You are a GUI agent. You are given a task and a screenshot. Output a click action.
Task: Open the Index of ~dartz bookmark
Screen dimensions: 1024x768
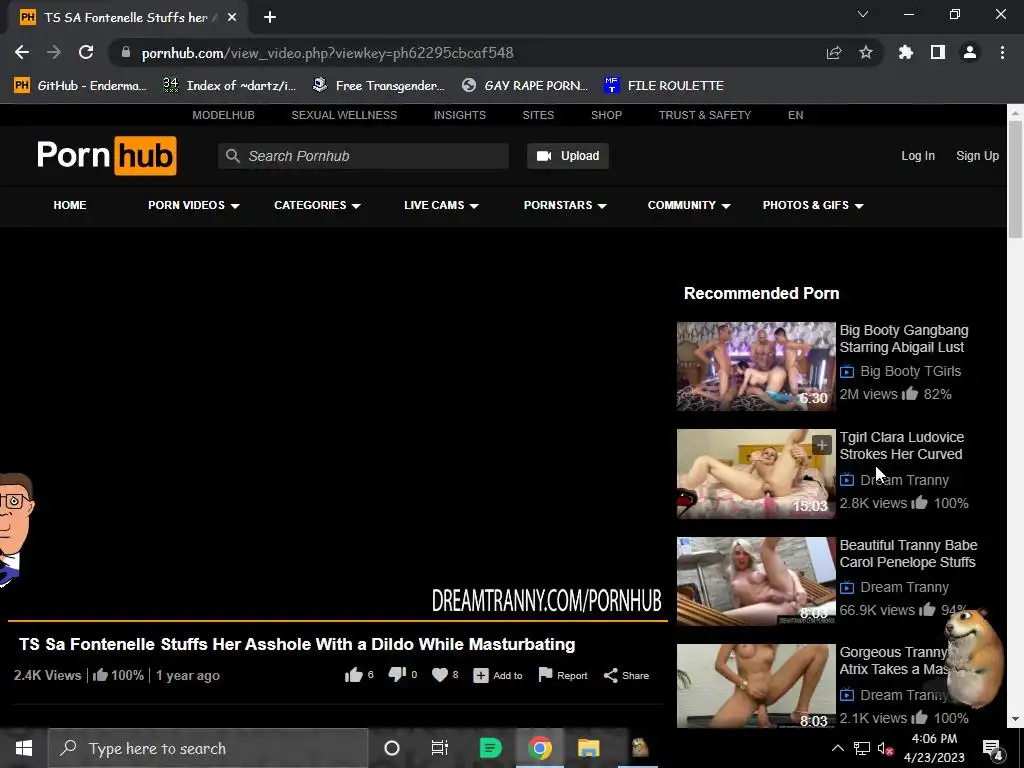coord(229,86)
